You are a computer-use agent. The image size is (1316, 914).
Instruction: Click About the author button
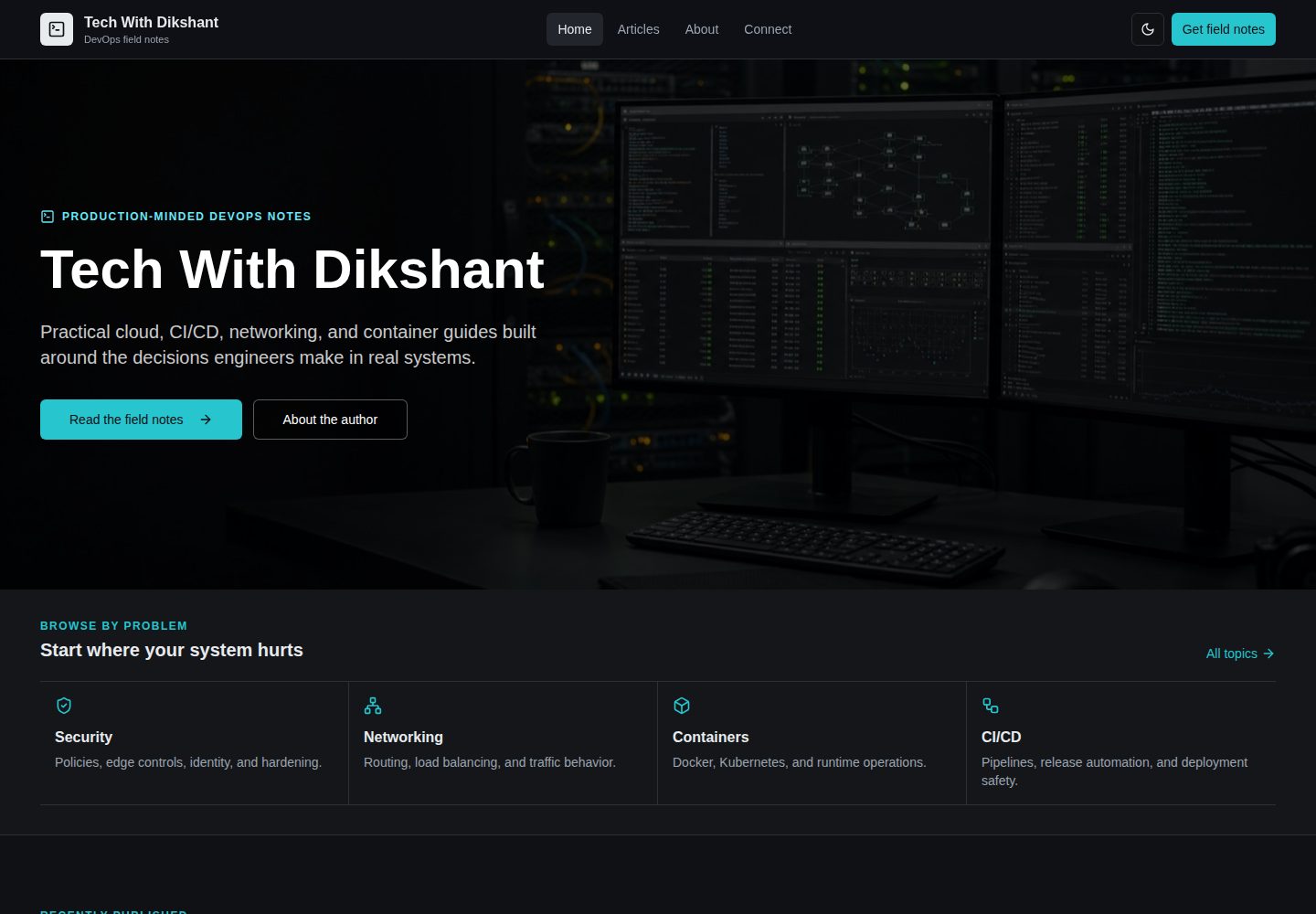tap(330, 420)
